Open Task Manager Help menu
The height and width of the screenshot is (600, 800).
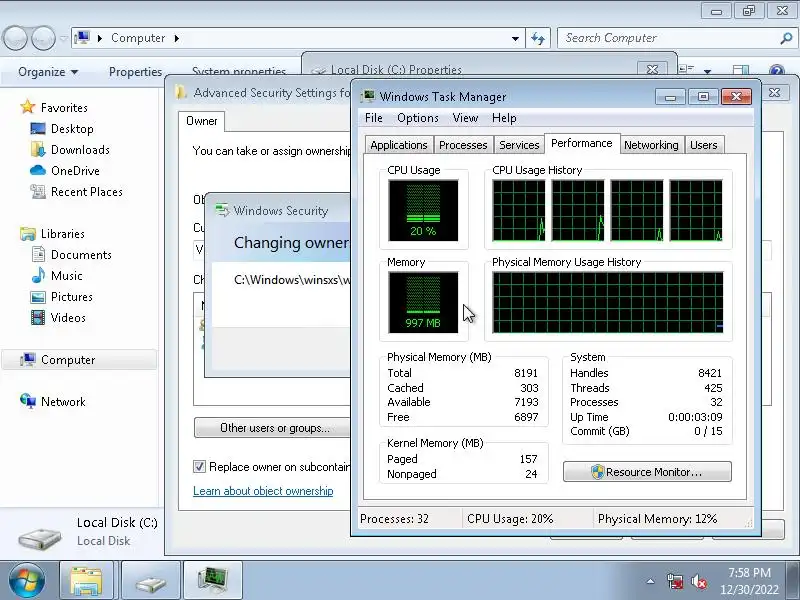[504, 118]
